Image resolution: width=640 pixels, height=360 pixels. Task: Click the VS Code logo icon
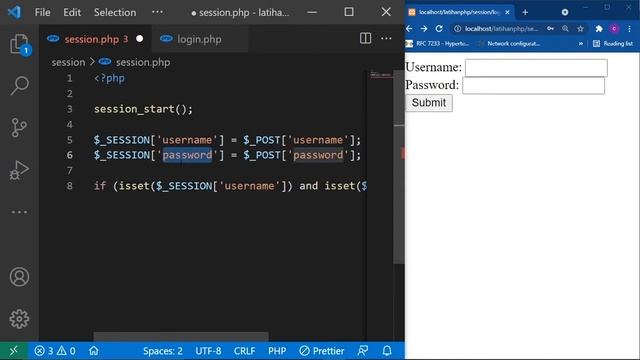(14, 12)
